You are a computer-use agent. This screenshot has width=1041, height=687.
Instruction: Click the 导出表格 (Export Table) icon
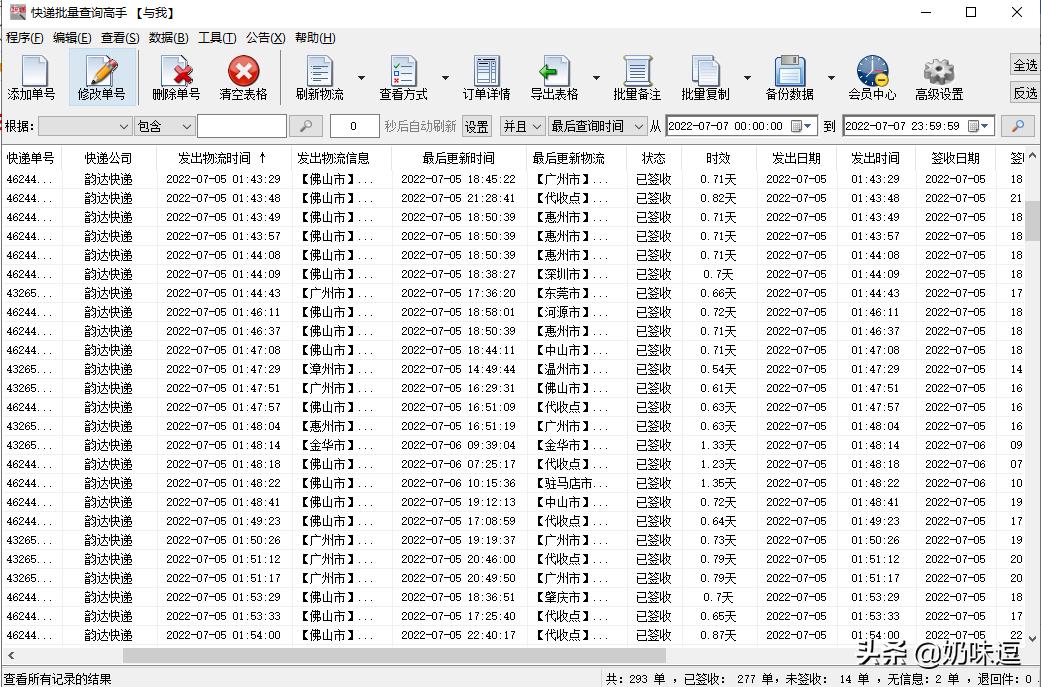click(x=556, y=76)
